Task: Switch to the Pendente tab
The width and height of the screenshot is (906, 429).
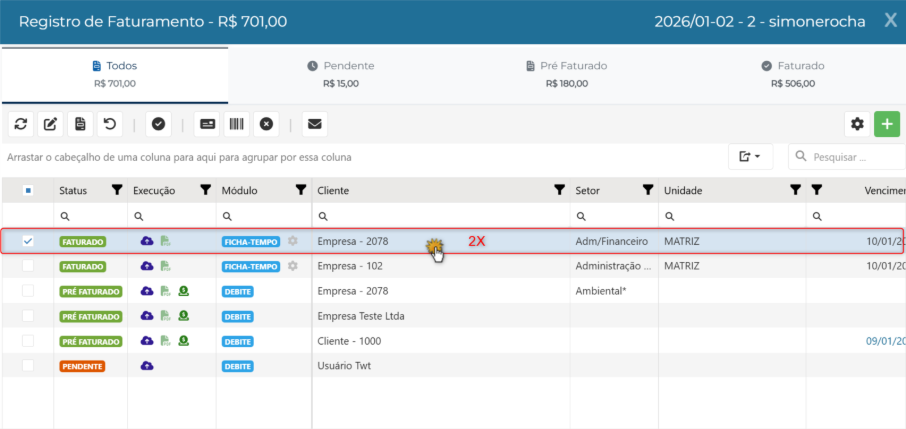Action: point(340,75)
